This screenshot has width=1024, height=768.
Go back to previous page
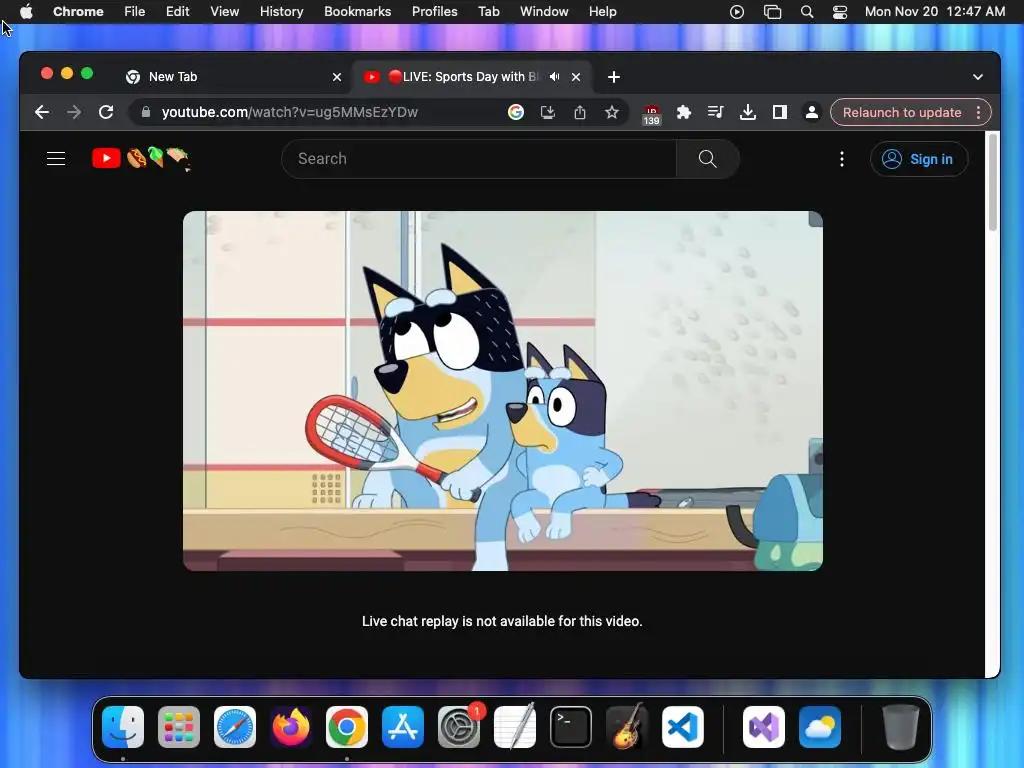pos(42,112)
